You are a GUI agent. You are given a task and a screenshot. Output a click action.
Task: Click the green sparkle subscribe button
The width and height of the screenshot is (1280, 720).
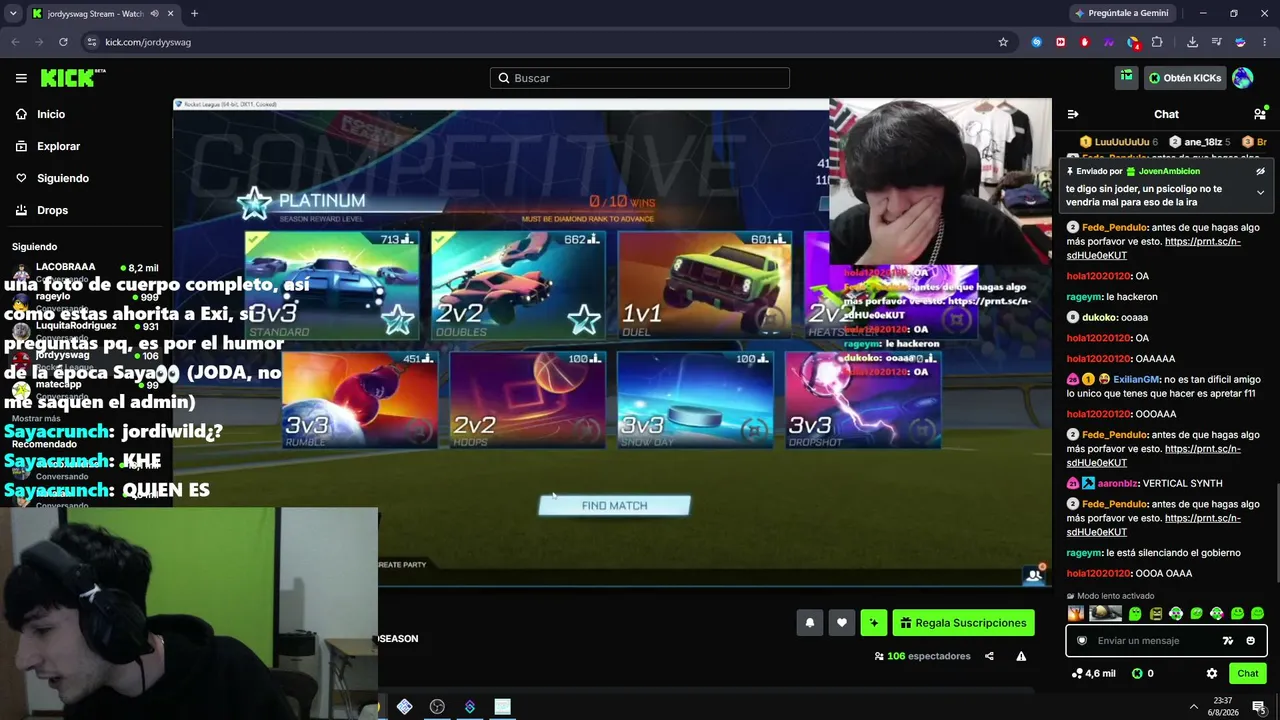[874, 623]
